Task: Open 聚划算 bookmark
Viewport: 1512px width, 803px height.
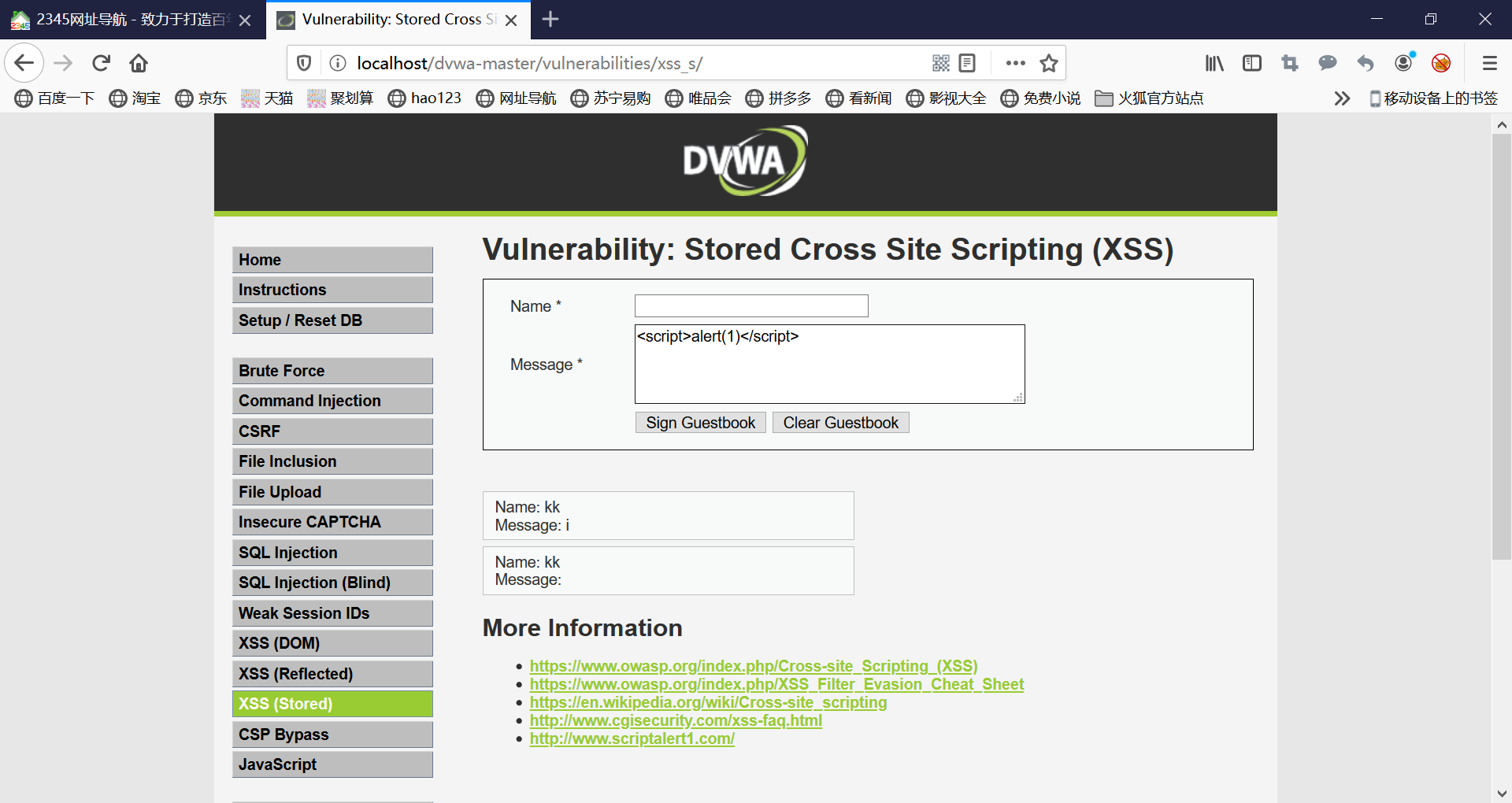Action: [340, 98]
